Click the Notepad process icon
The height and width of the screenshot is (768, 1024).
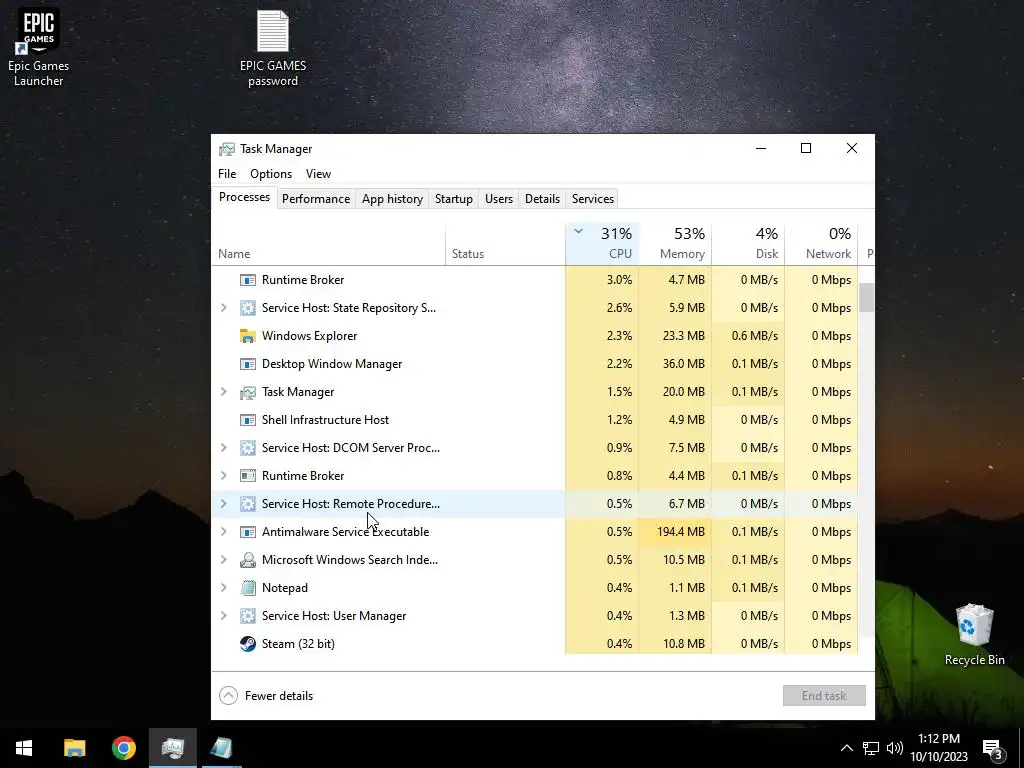(248, 588)
